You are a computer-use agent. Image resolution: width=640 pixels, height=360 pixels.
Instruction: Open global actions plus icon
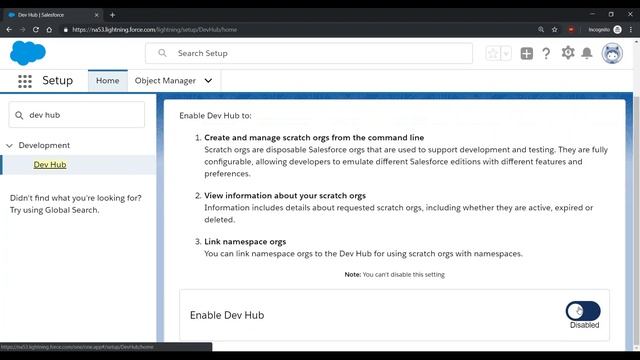point(527,53)
